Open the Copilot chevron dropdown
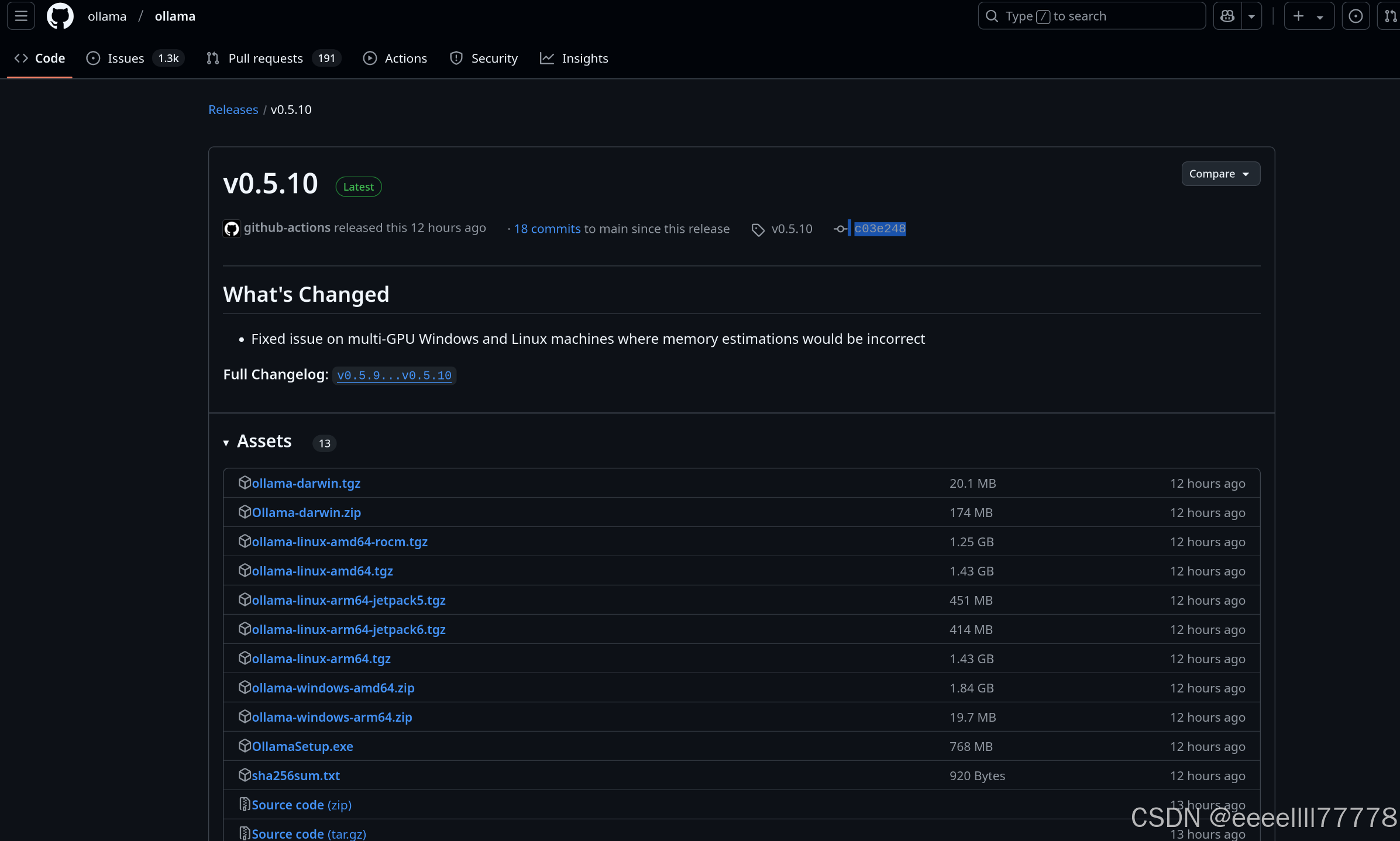Screen dimensions: 1400x841 (1251, 16)
